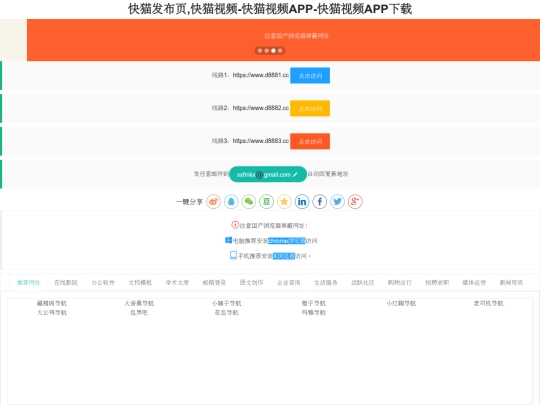540x405 pixels.
Task: Select the fourth carousel dot in banner
Action: pyautogui.click(x=280, y=51)
